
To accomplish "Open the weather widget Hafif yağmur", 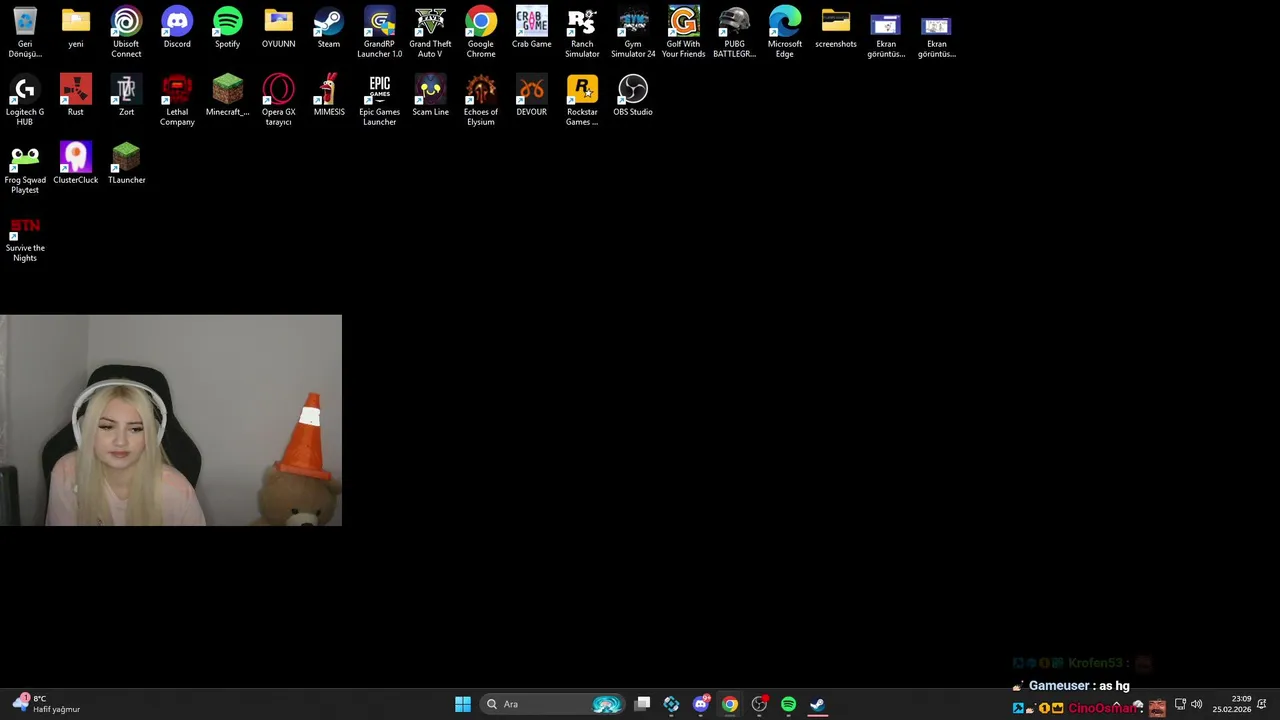I will (x=48, y=704).
